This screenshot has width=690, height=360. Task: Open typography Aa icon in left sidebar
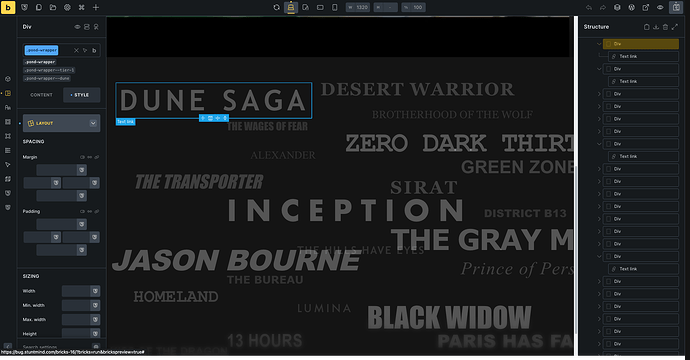click(8, 107)
